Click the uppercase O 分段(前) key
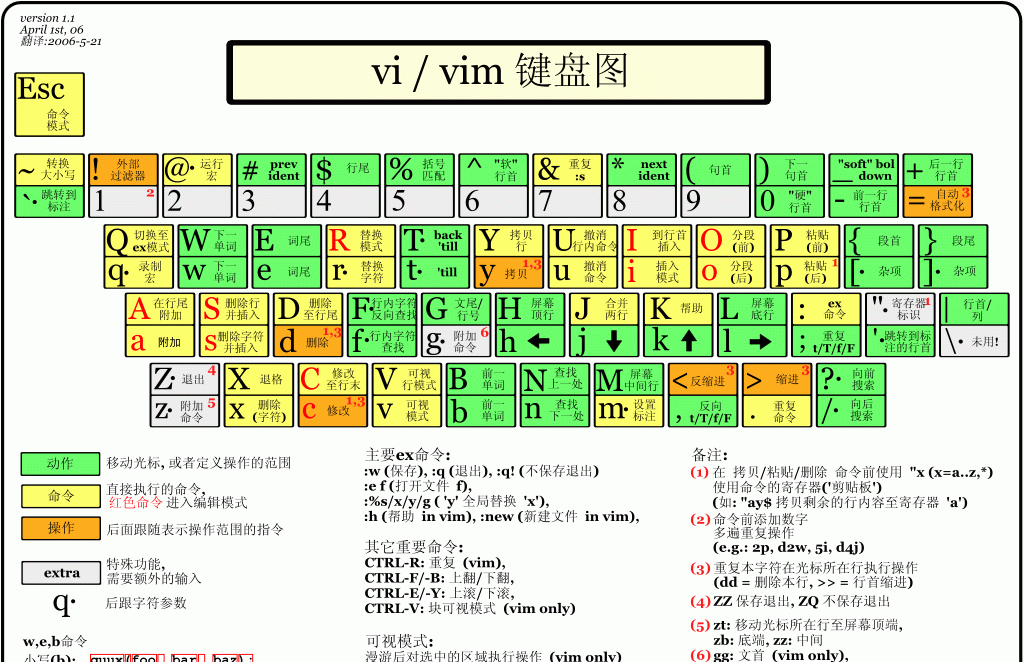1024x662 pixels. click(731, 241)
